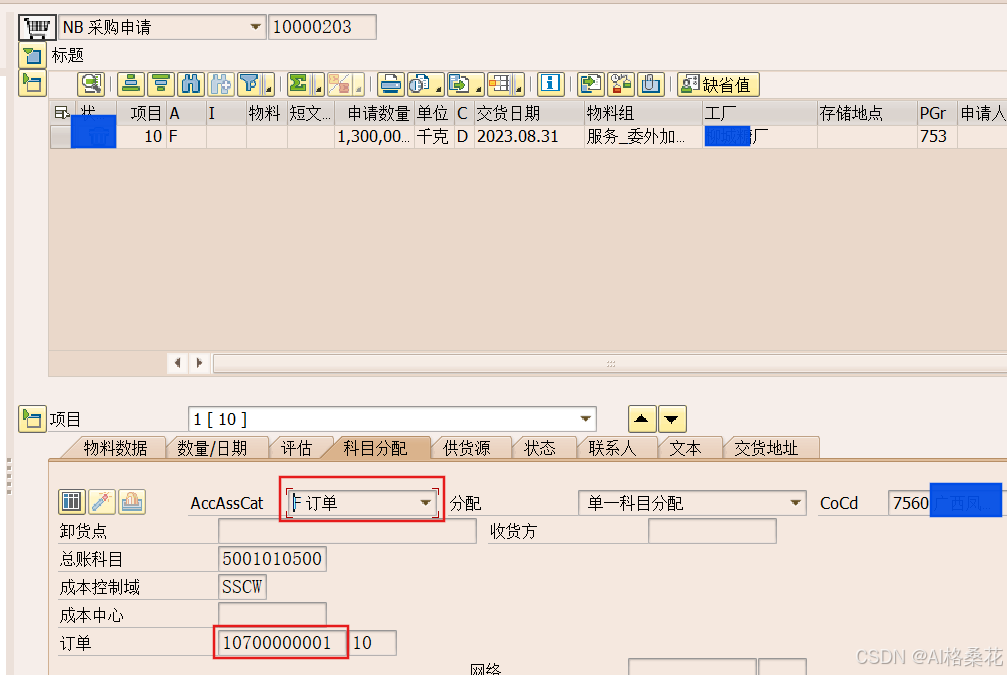
Task: Click the 项目 column header
Action: 142,114
